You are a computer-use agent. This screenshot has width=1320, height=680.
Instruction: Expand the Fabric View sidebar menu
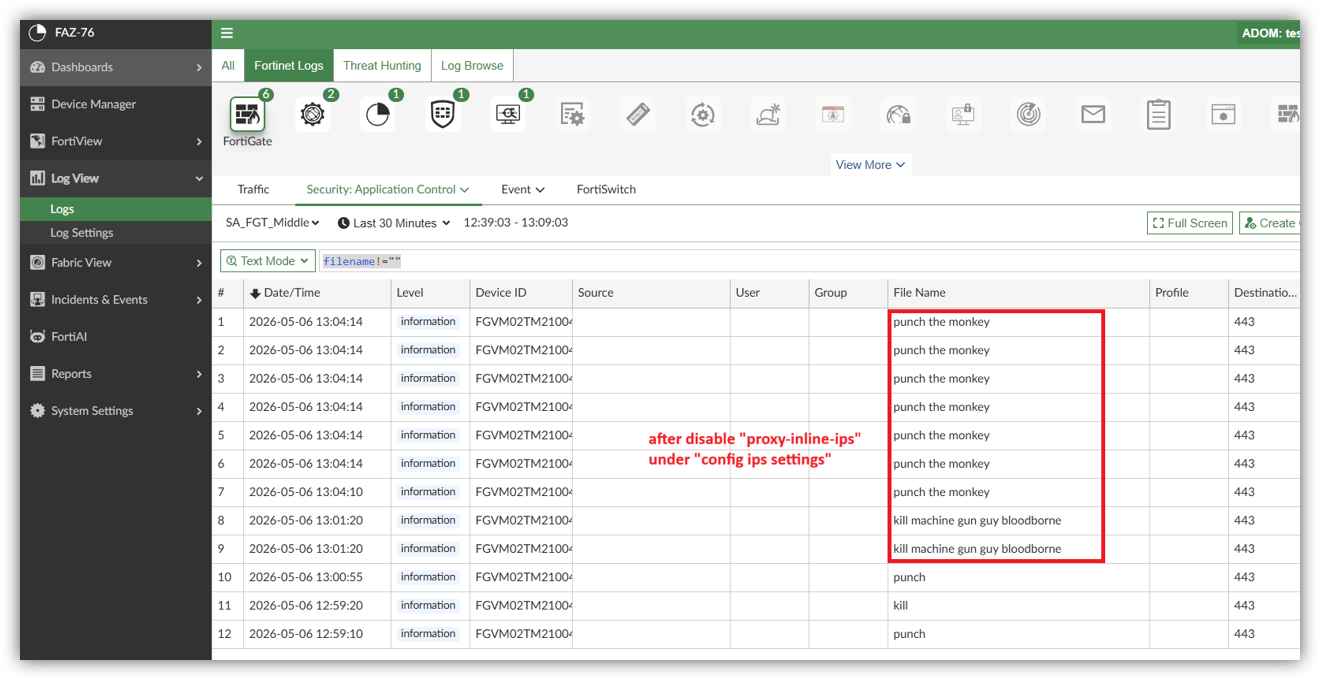116,263
